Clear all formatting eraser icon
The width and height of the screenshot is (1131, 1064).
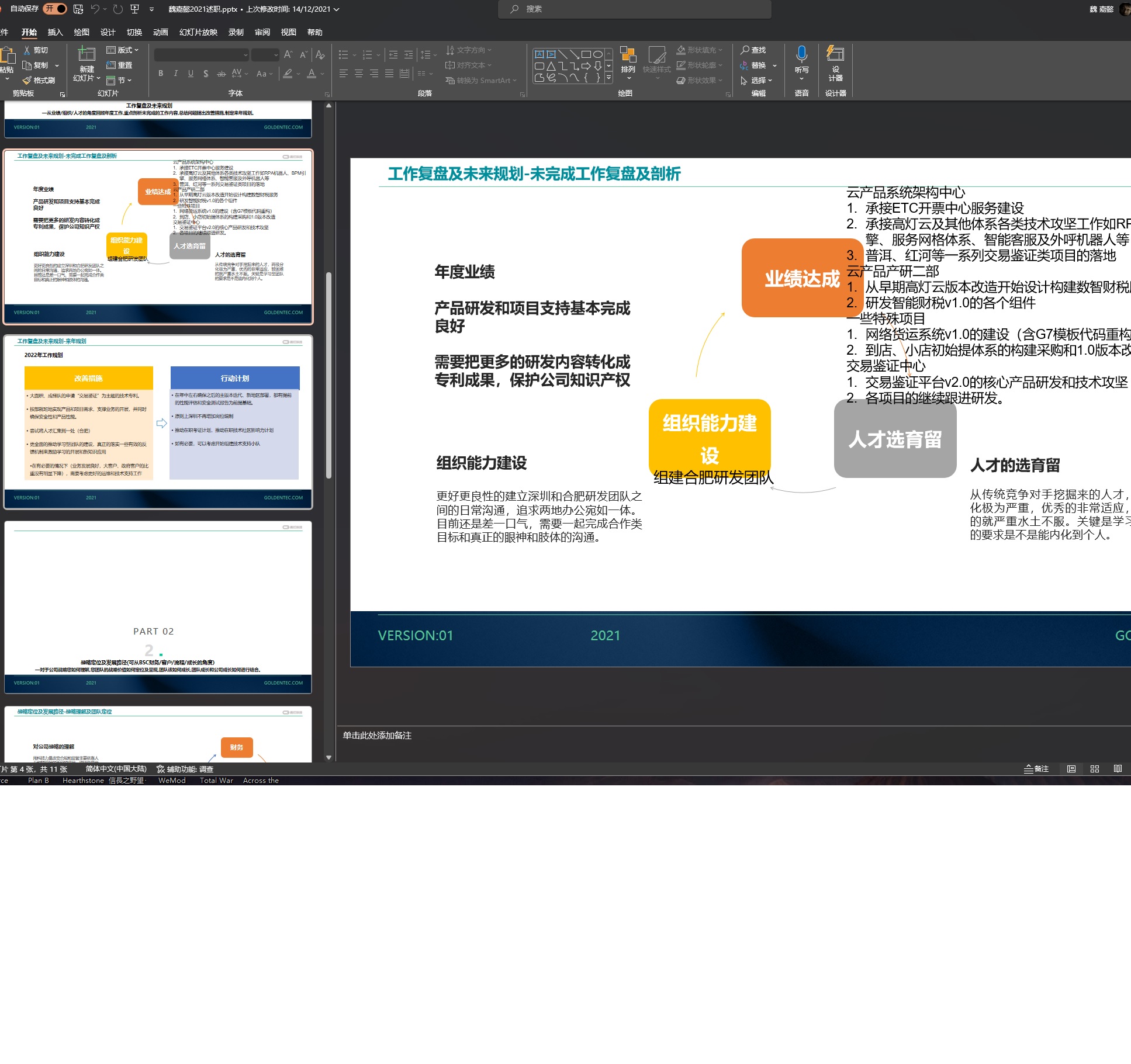click(320, 55)
